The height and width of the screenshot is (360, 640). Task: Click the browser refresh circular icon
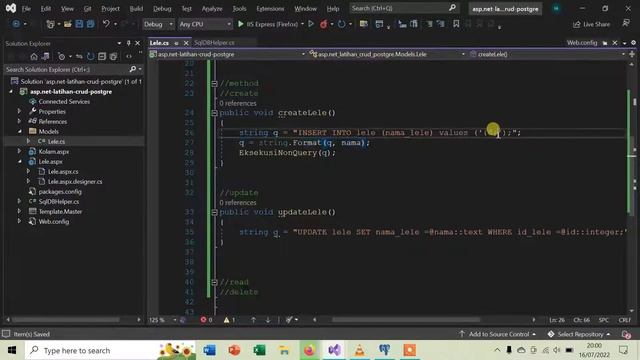(342, 24)
